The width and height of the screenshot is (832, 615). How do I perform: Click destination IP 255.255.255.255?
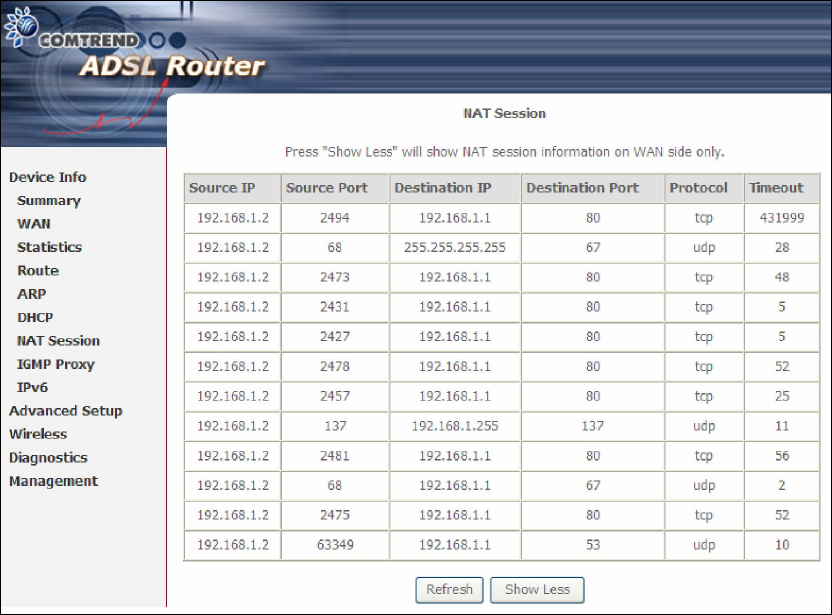coord(455,247)
